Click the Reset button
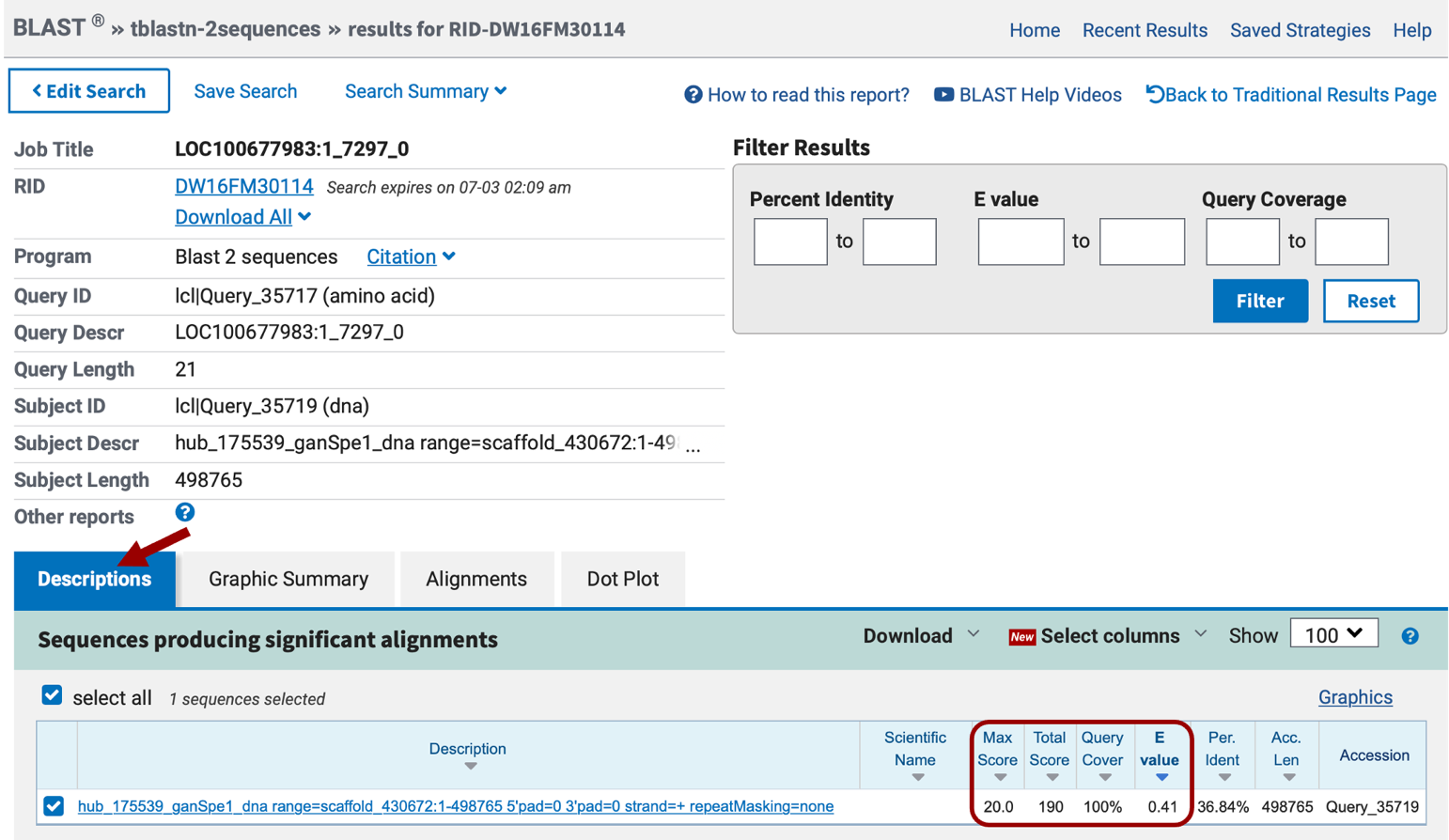Screen dimensions: 1449x840 point(1371,301)
